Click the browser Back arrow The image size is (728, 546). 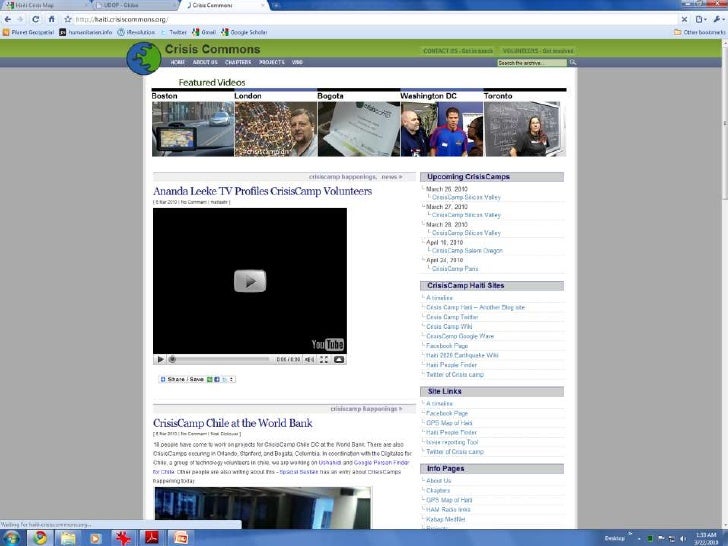(x=8, y=19)
